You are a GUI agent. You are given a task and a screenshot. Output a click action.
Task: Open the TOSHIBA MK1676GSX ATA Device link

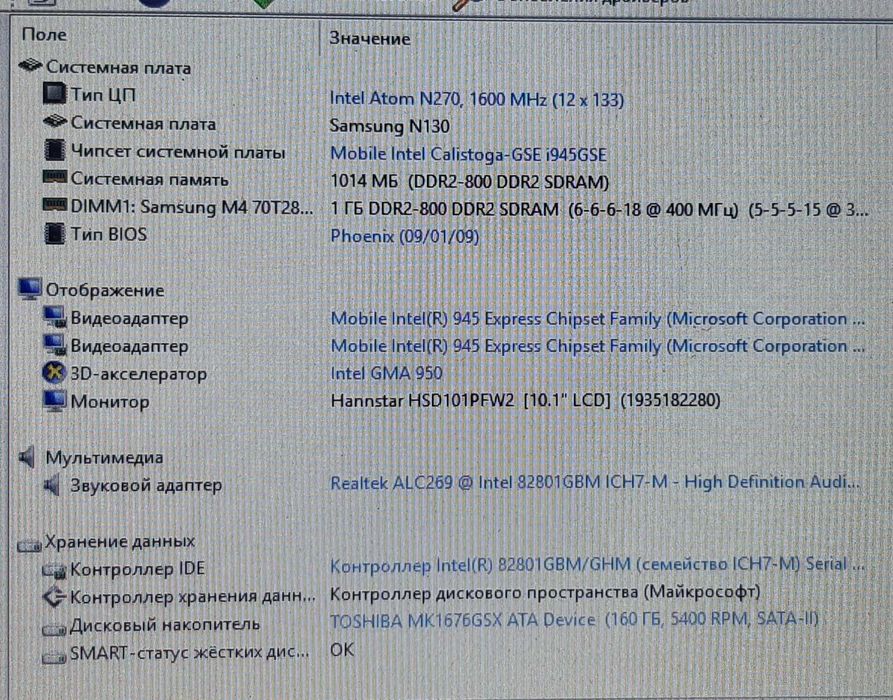point(574,620)
